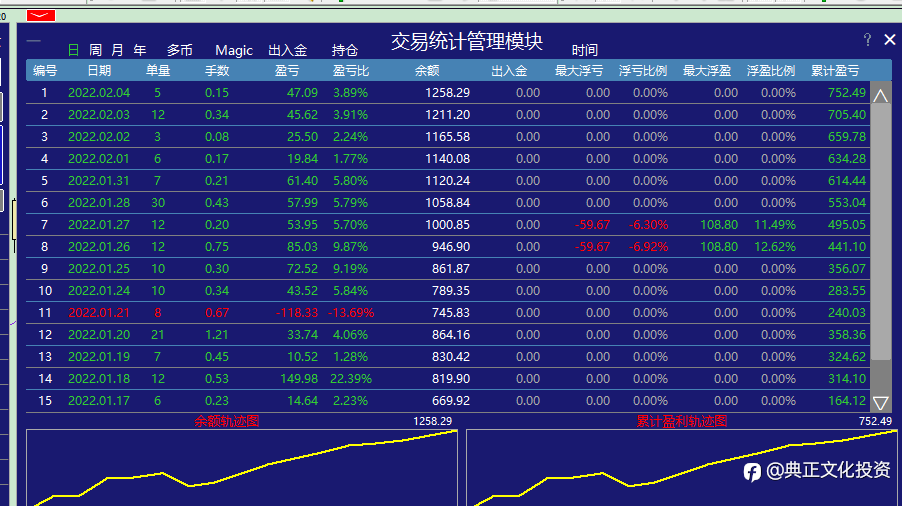Click the table's vertical scrollbar thumb

pyautogui.click(x=880, y=232)
